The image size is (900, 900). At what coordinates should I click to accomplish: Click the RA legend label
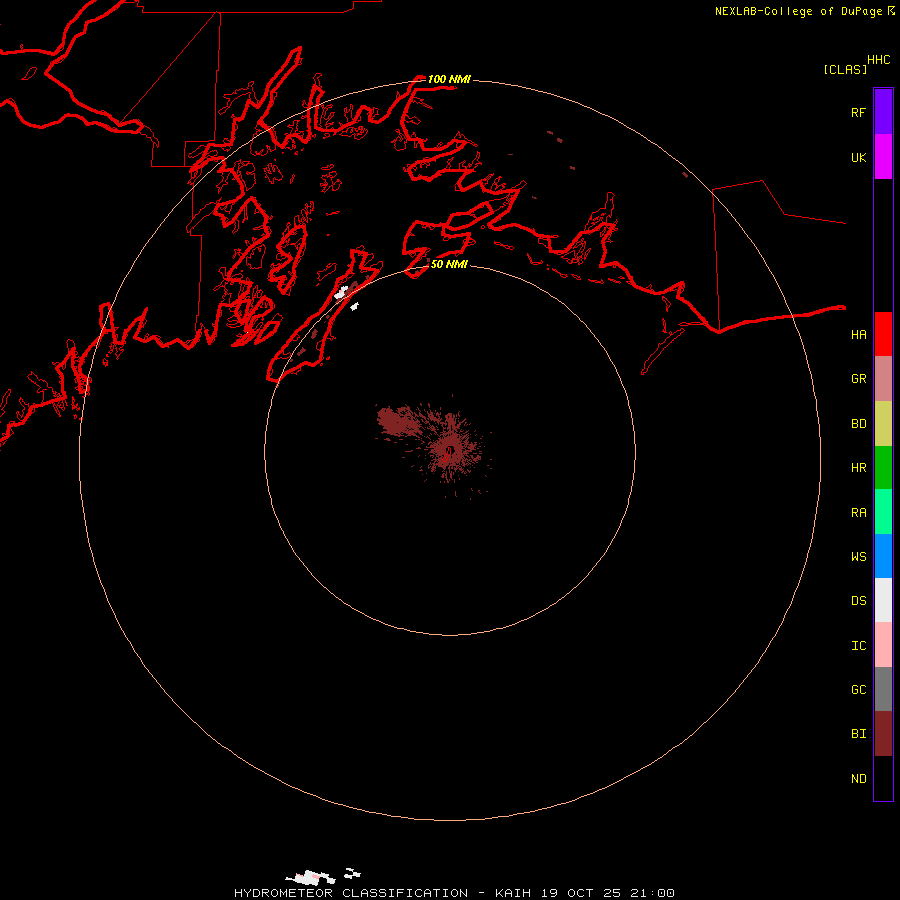[x=858, y=513]
